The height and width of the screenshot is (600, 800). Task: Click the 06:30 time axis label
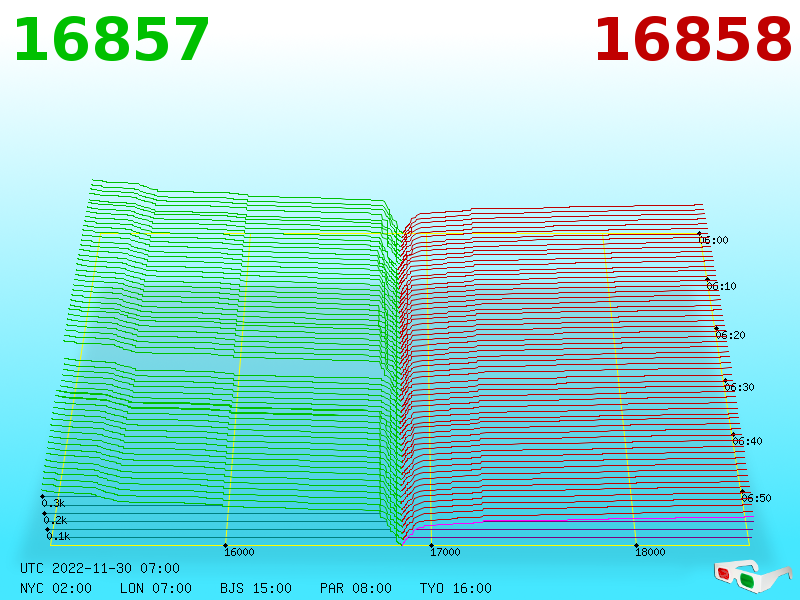click(x=739, y=387)
